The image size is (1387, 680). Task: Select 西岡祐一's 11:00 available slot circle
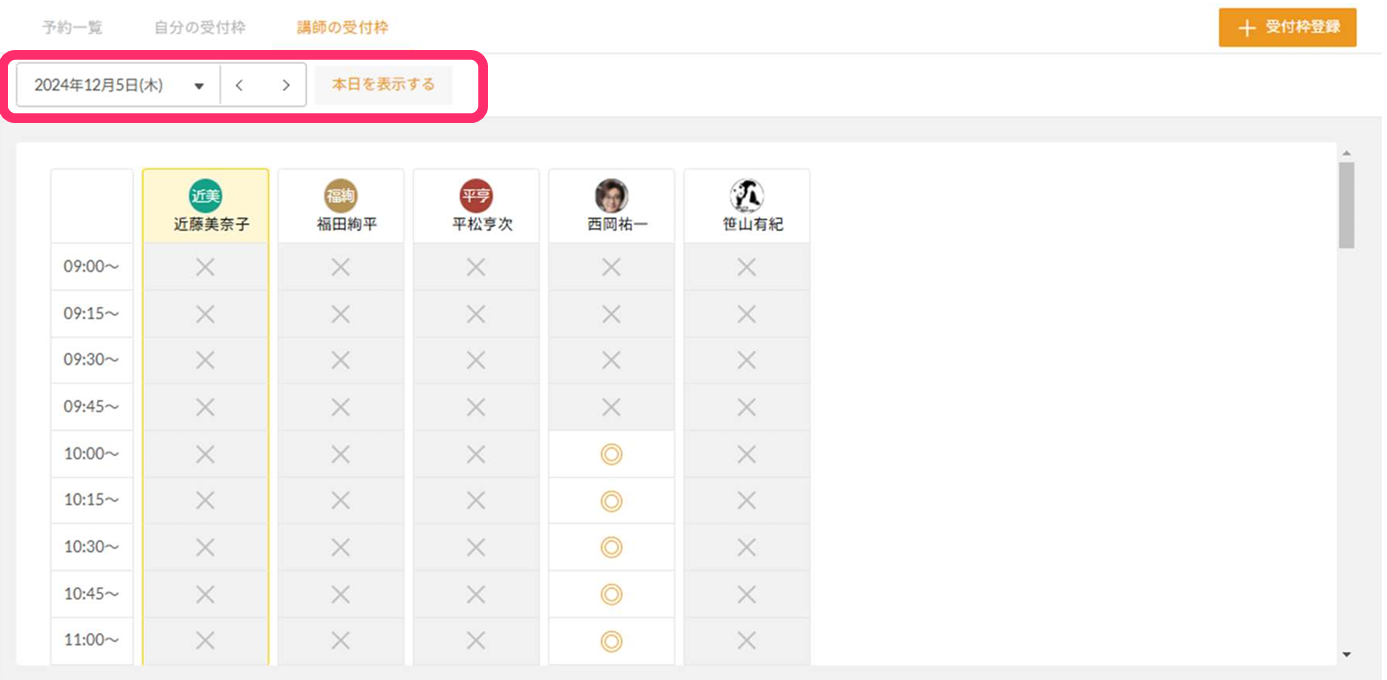coord(611,640)
